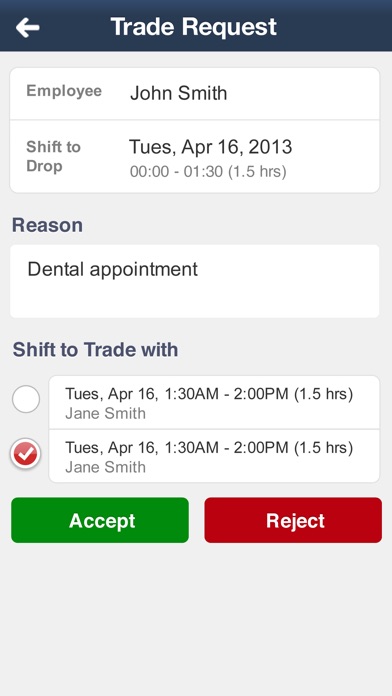Viewport: 392px width, 696px height.
Task: Tap the Tues, Apr 16, 2013 date
Action: tap(210, 147)
